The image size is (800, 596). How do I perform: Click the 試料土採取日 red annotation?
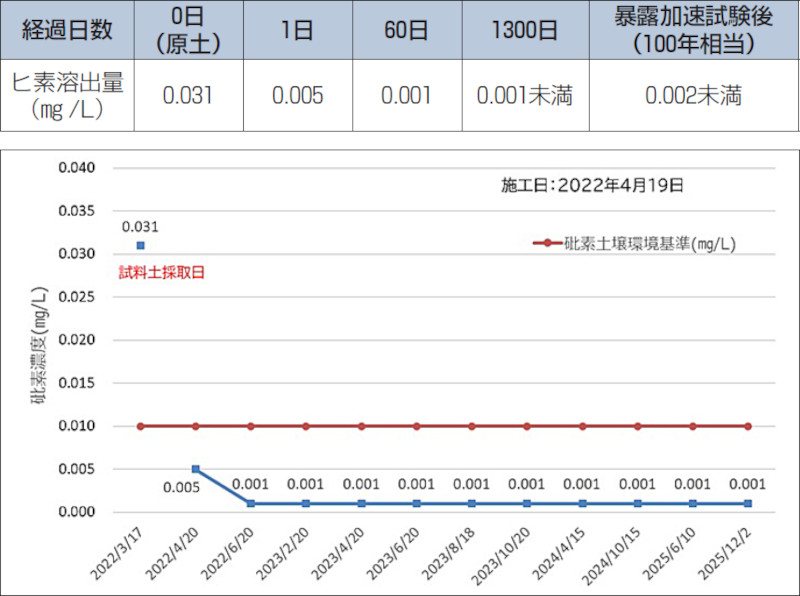pyautogui.click(x=162, y=272)
